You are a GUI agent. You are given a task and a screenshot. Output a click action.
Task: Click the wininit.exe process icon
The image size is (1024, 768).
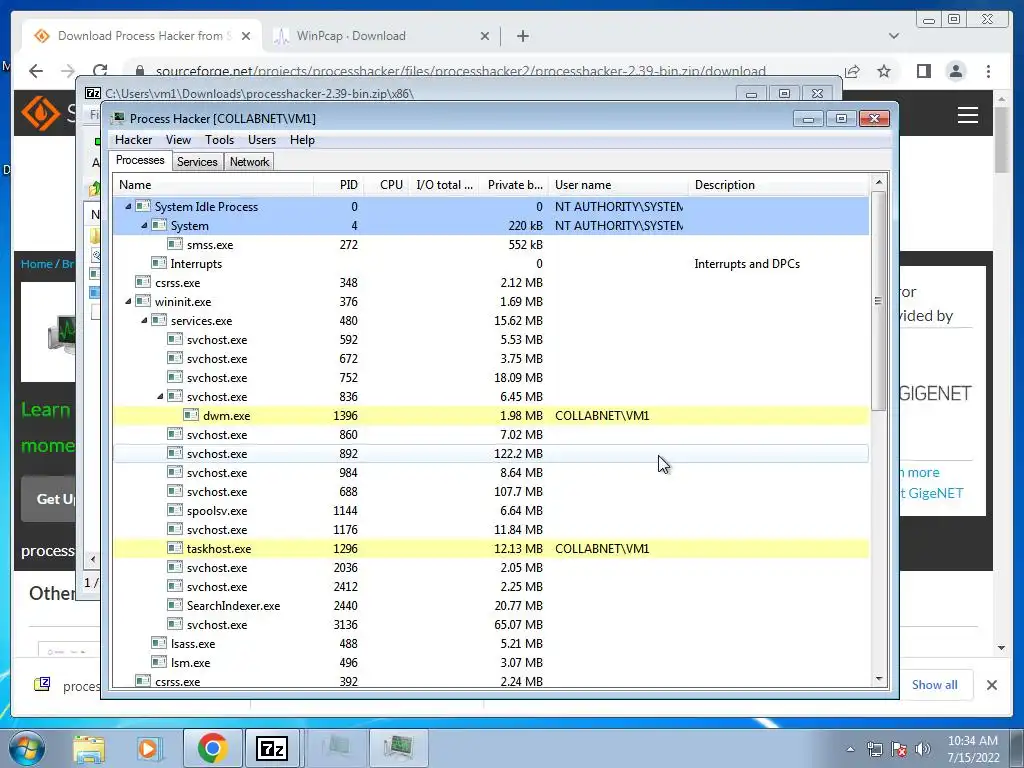coord(142,301)
